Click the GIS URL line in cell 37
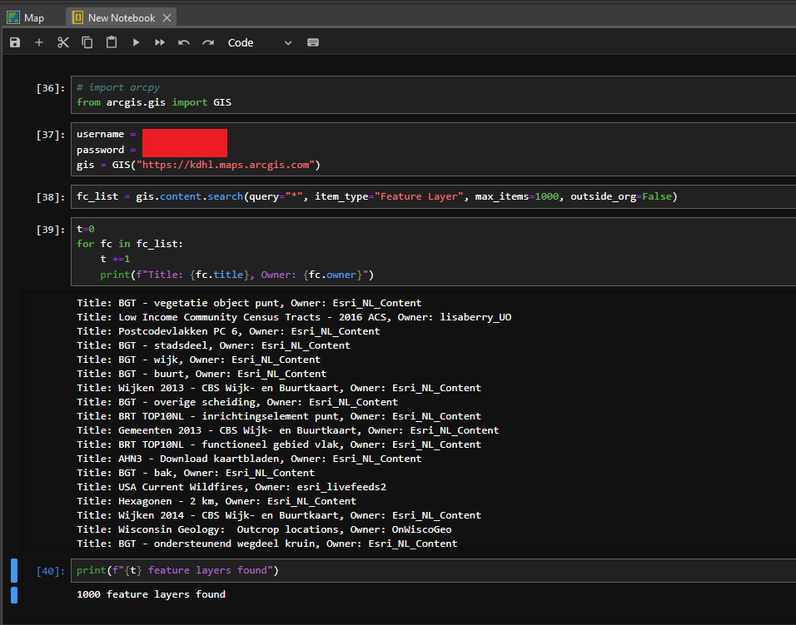The height and width of the screenshot is (625, 796). coord(198,164)
